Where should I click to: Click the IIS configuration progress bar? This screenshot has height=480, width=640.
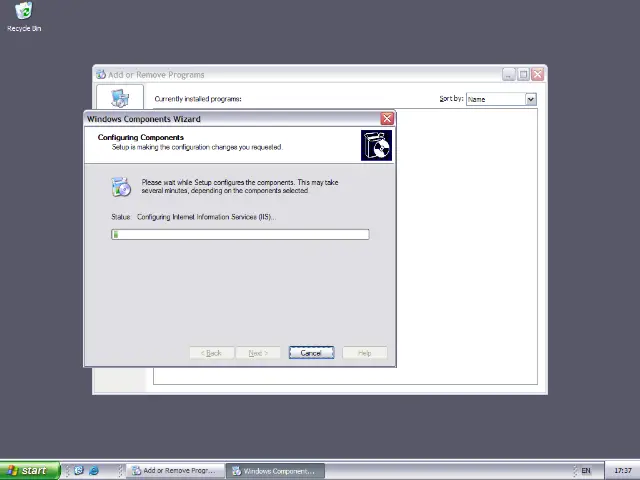point(240,234)
